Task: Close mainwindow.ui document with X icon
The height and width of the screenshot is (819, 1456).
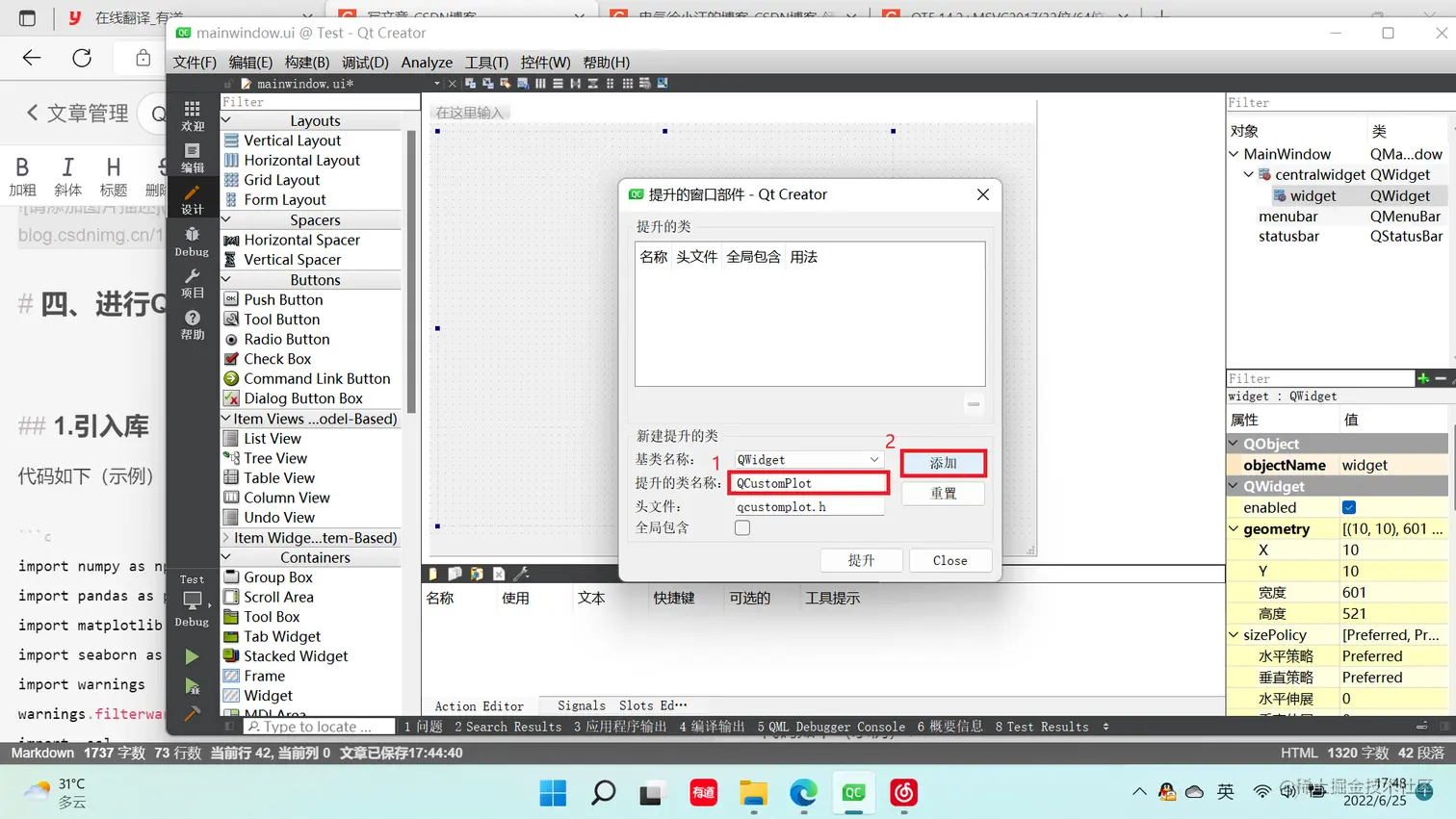Action: click(453, 84)
